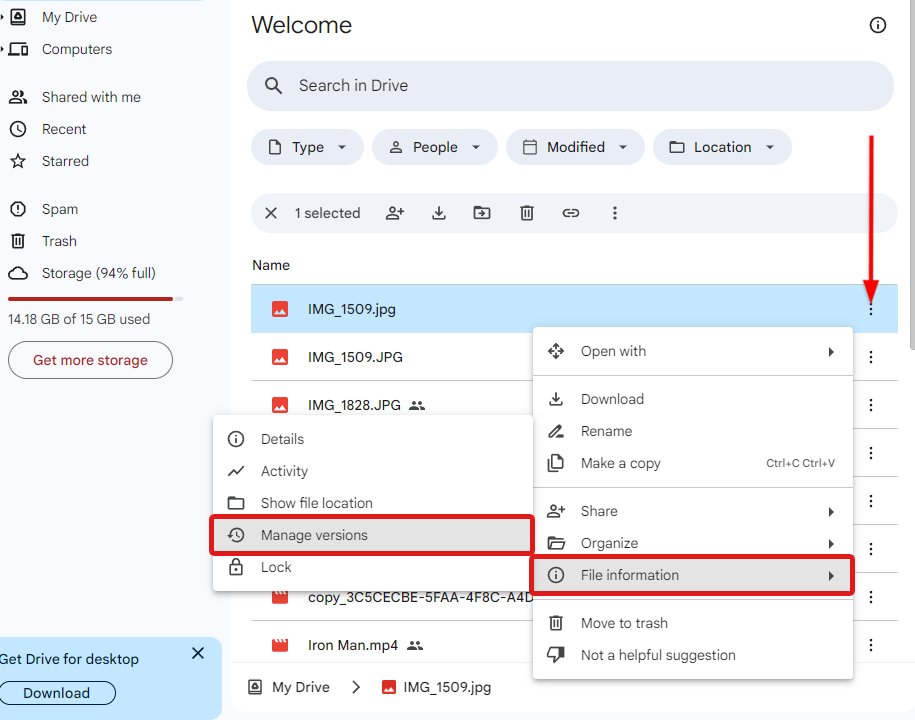
Task: Expand the Organize submenu
Action: pos(693,543)
